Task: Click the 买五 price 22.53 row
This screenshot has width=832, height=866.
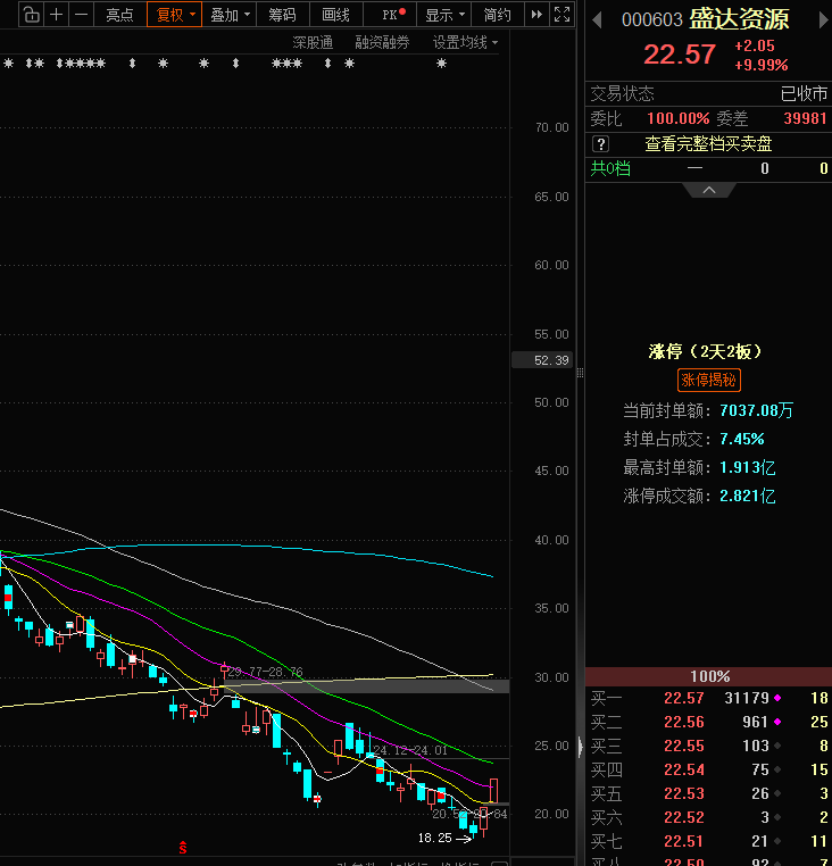Action: click(709, 794)
